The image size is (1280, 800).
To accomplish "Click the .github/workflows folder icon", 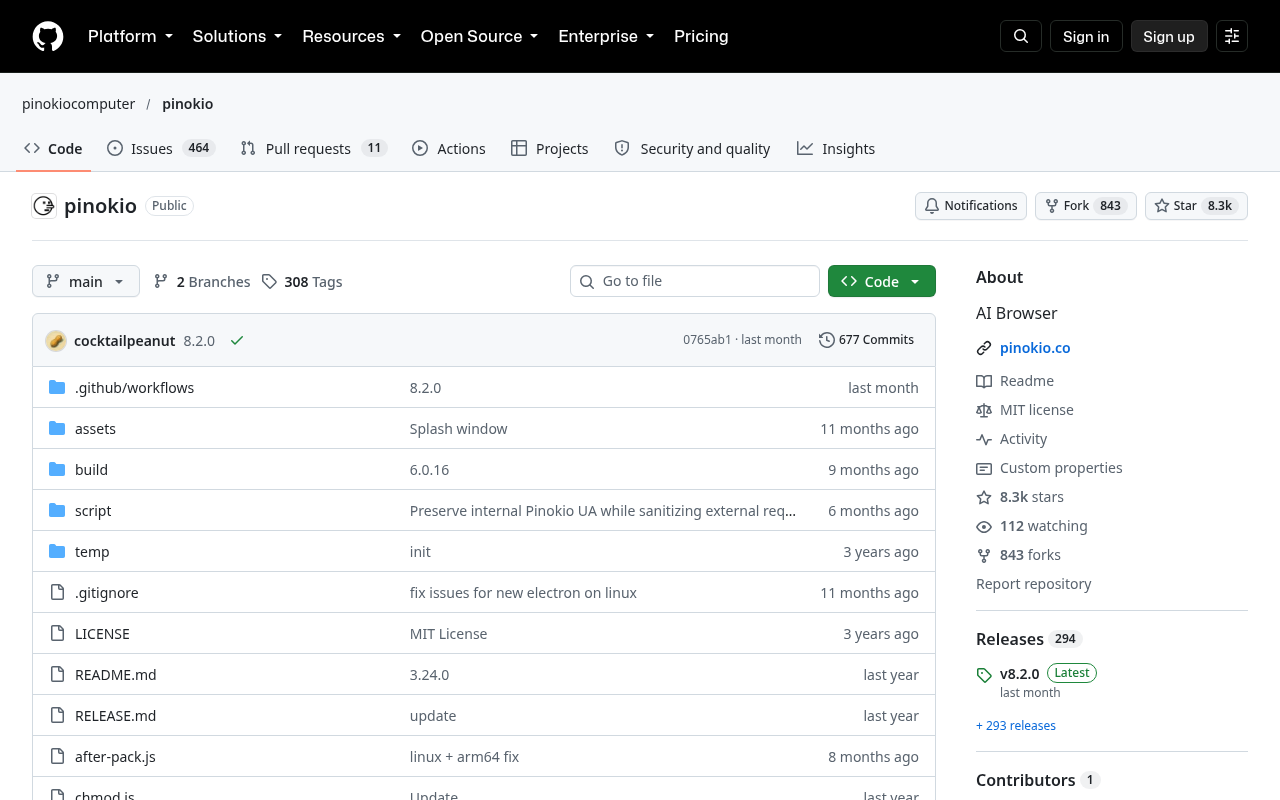I will [x=57, y=387].
